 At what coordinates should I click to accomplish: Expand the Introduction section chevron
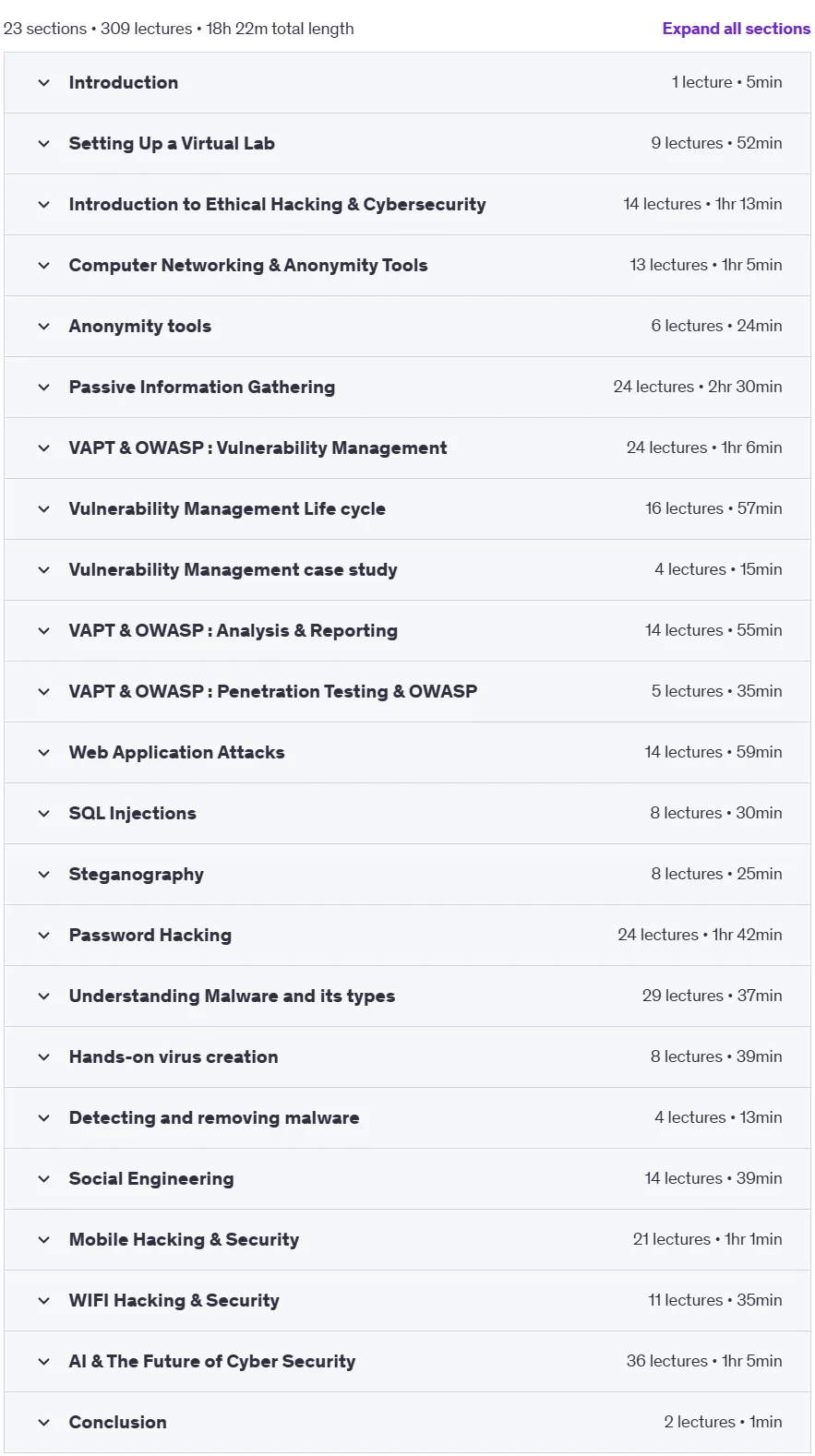tap(43, 83)
